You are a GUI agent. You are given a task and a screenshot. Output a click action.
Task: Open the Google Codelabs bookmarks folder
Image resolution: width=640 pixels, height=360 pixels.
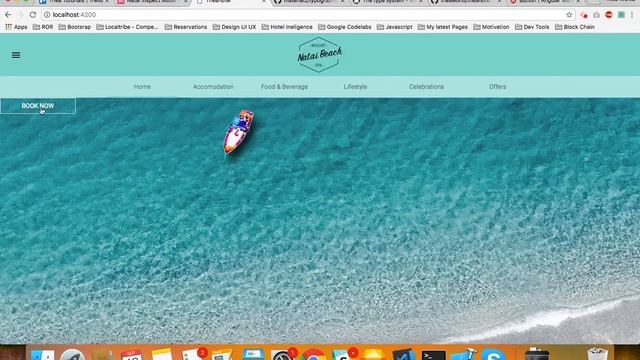(x=344, y=27)
